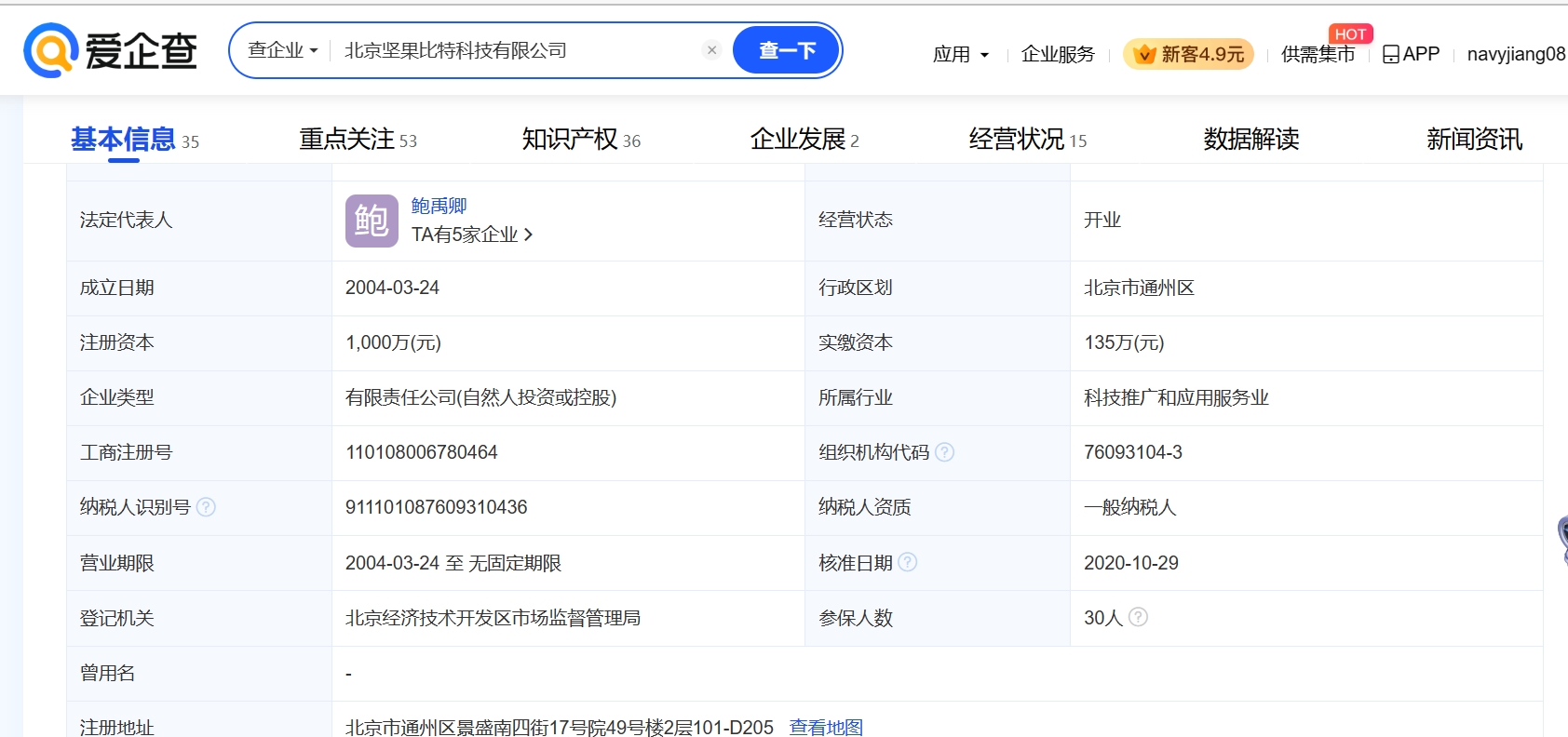Expand the 应用 dropdown menu
Screen dimensions: 1568x737
click(961, 54)
